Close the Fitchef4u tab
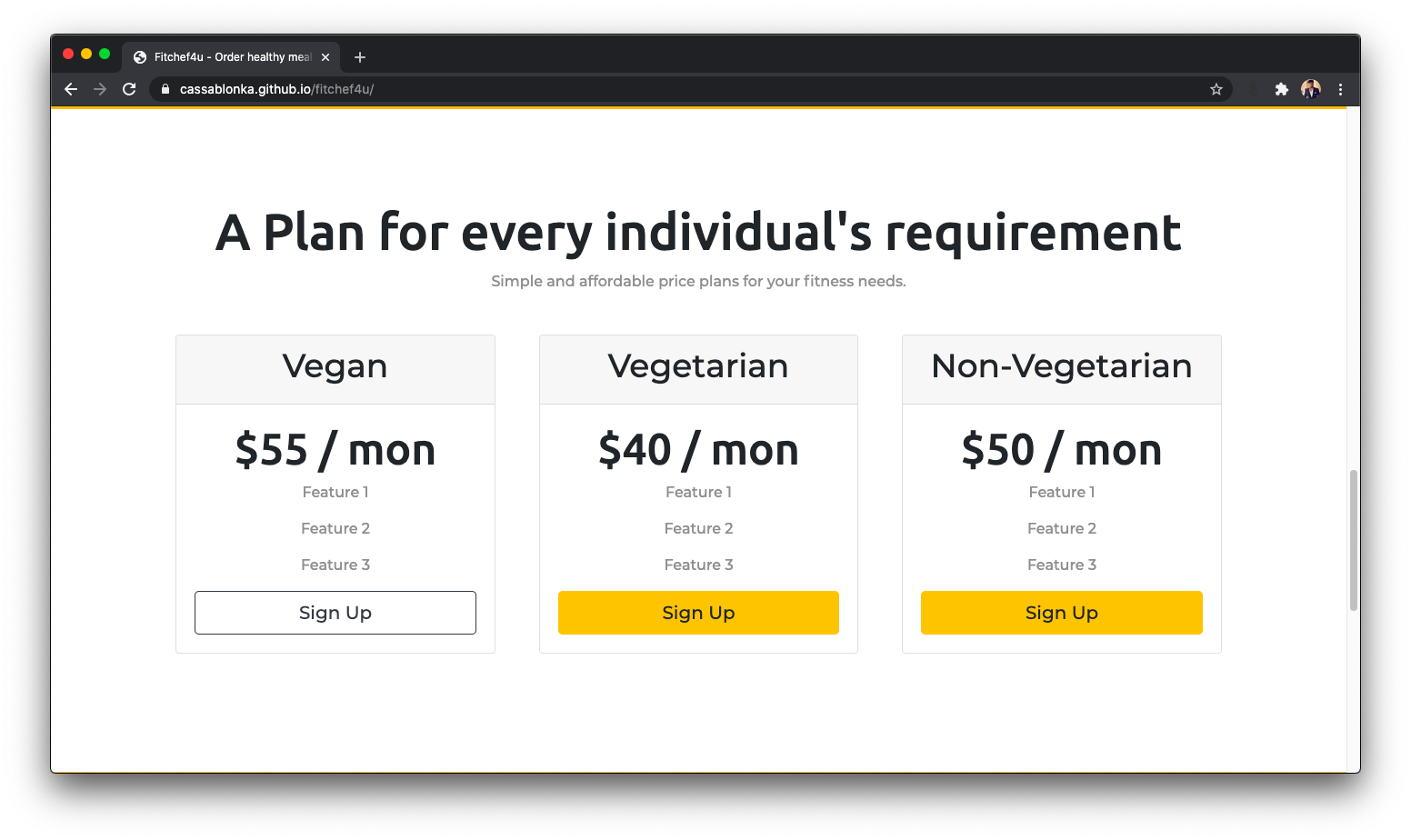 click(x=325, y=57)
